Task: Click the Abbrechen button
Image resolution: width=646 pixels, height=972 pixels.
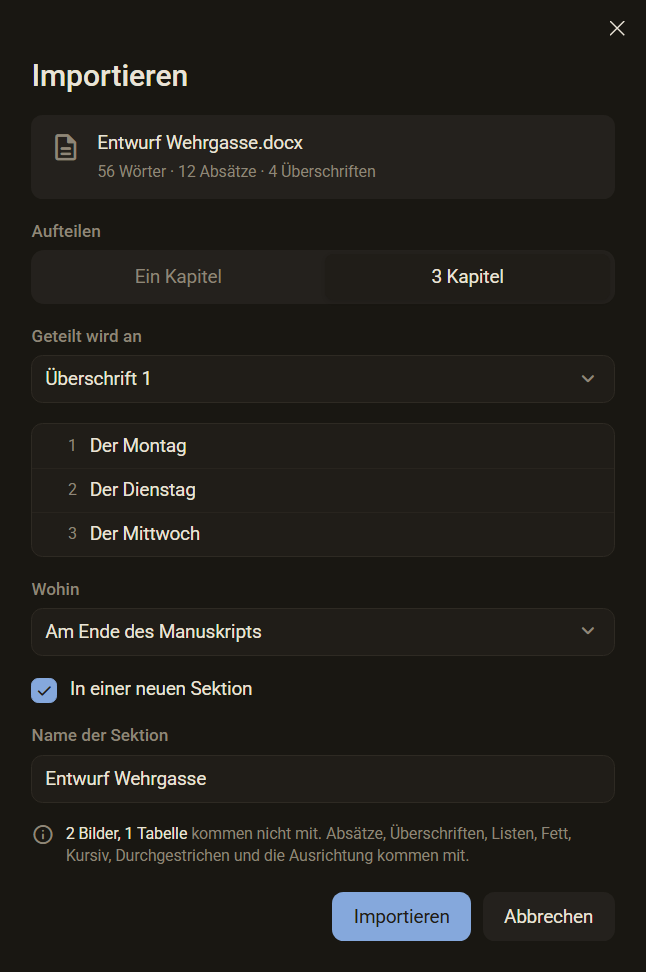Action: [x=549, y=916]
